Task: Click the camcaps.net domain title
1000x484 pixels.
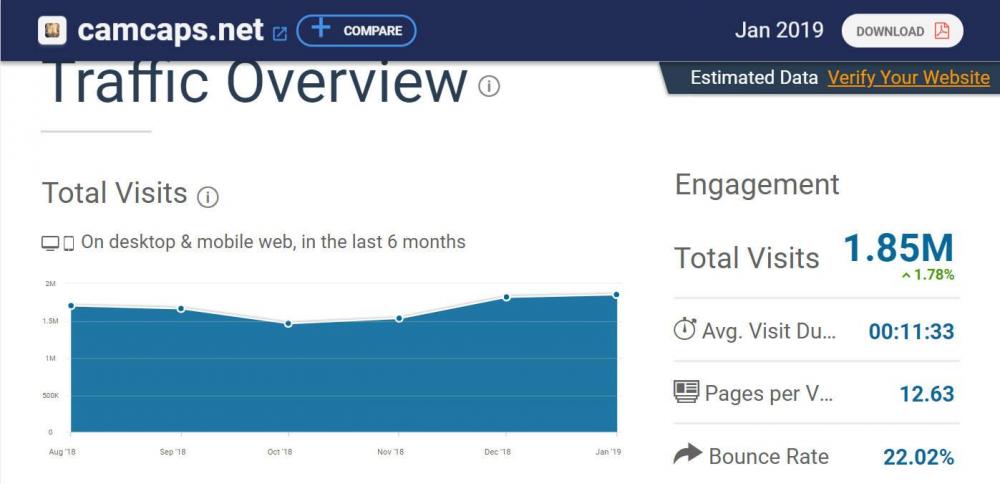Action: tap(171, 31)
